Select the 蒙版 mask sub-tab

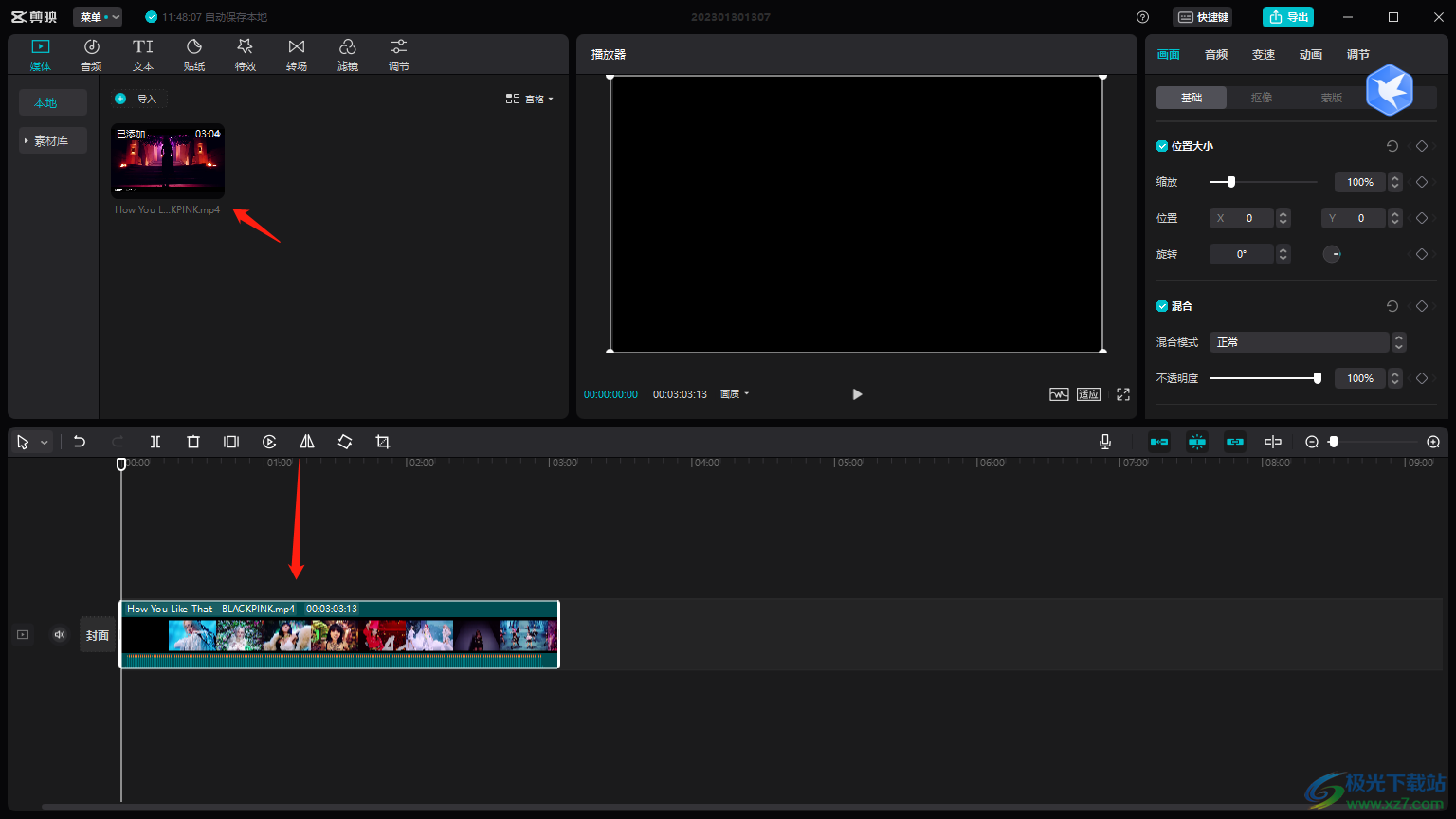coord(1332,98)
